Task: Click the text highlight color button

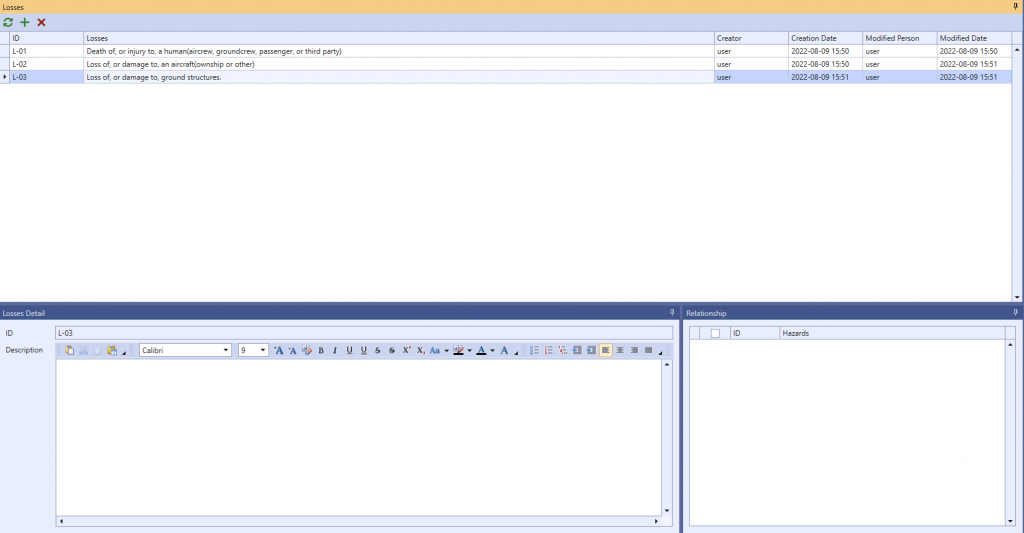Action: click(458, 350)
